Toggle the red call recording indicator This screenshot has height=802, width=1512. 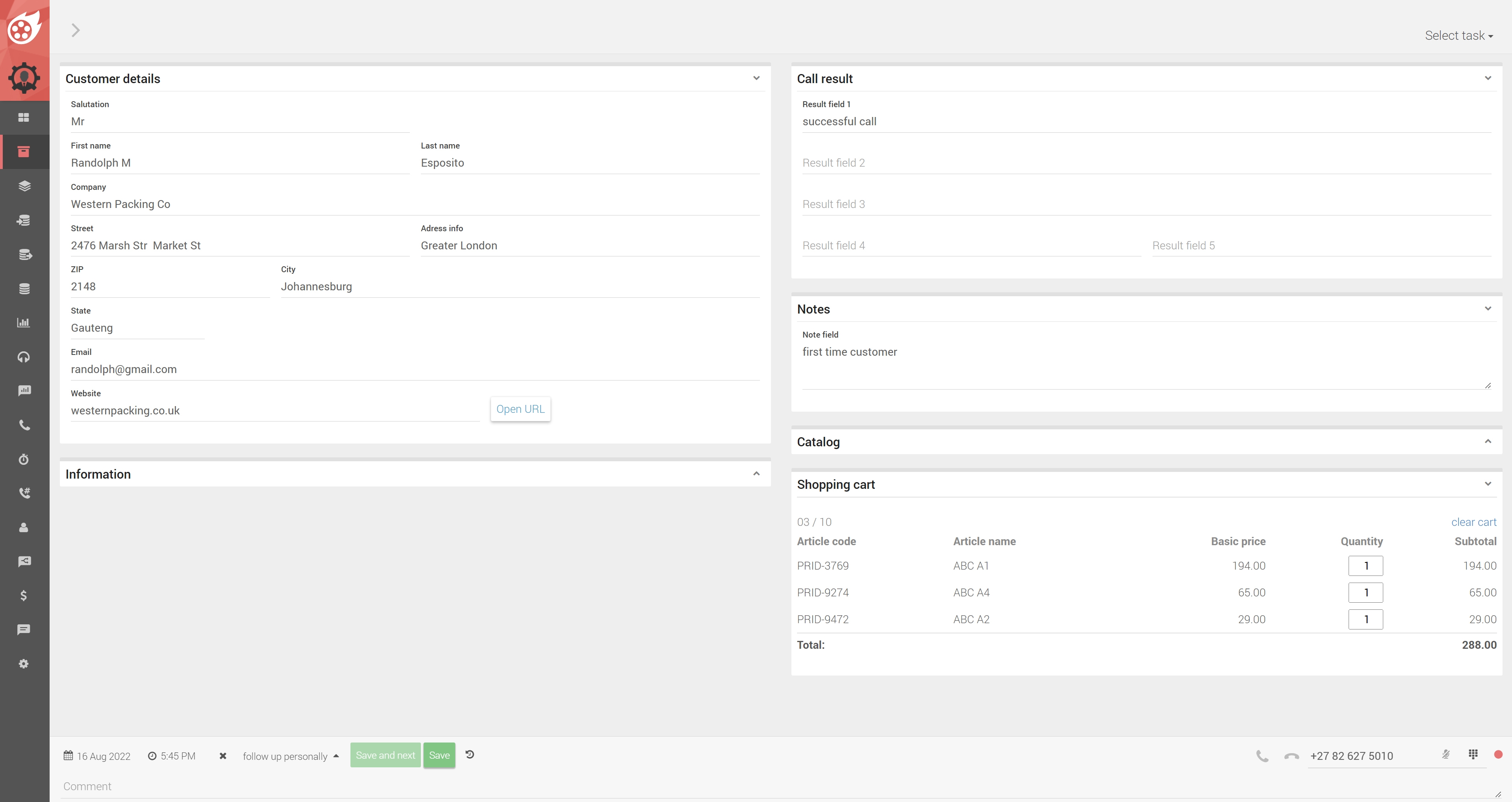pos(1498,754)
